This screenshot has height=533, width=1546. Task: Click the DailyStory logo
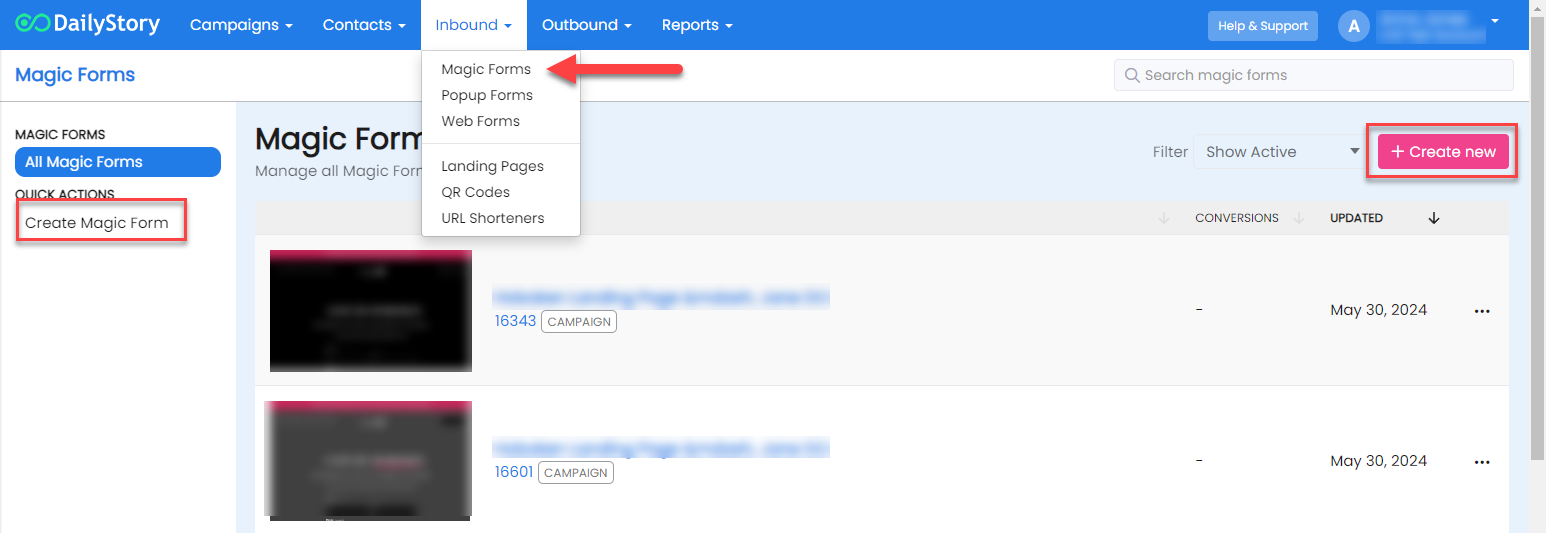coord(88,25)
